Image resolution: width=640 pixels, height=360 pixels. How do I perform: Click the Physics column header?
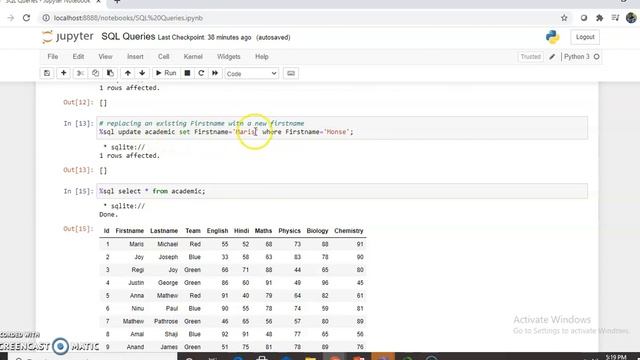click(x=289, y=231)
